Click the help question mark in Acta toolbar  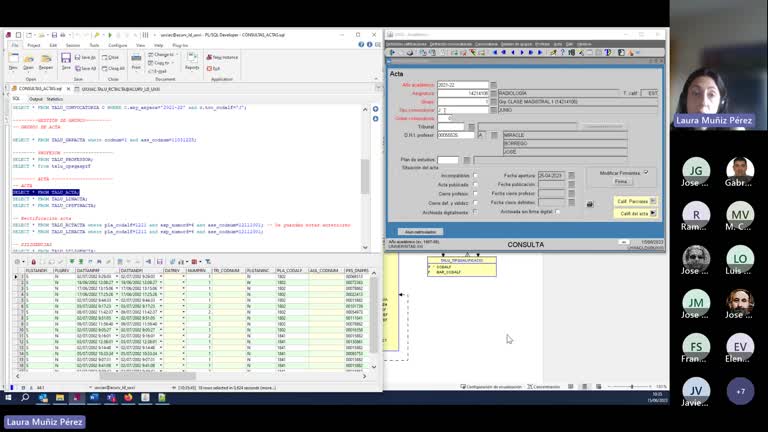coord(562,52)
